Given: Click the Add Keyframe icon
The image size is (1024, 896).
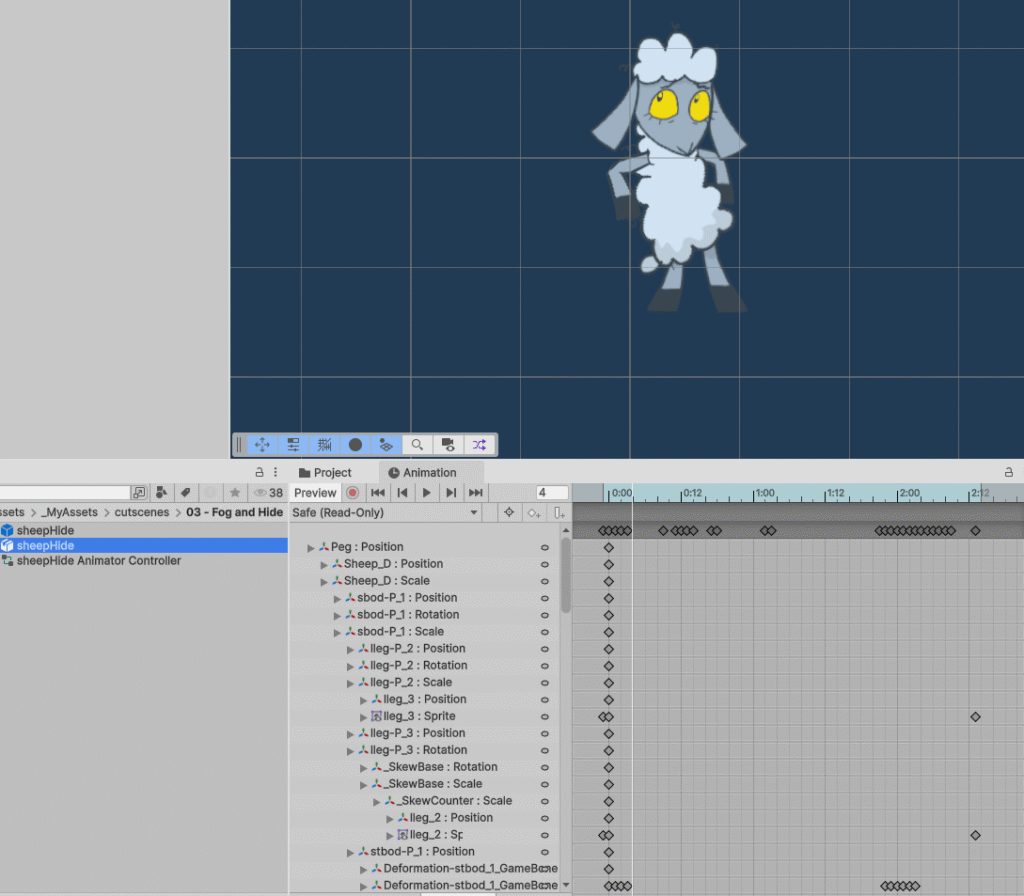Looking at the screenshot, I should (x=535, y=513).
